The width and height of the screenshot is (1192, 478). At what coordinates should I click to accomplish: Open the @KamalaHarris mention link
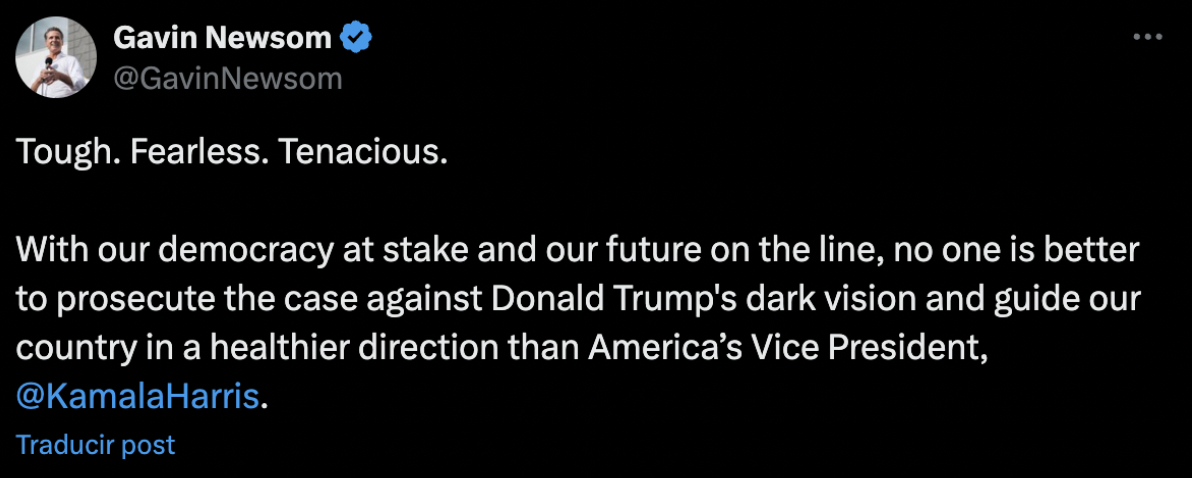click(x=138, y=396)
